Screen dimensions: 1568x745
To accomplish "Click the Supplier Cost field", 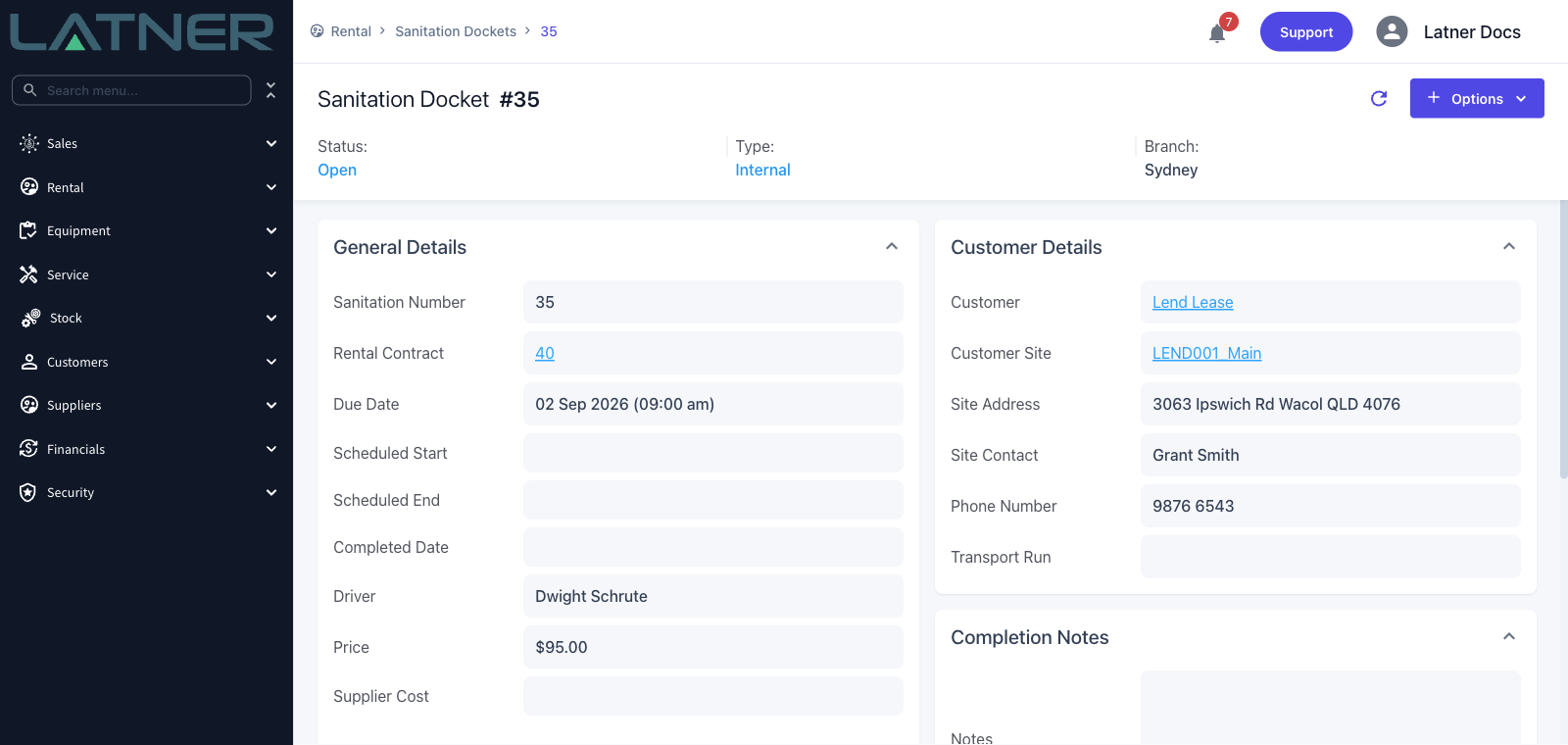I will 713,696.
